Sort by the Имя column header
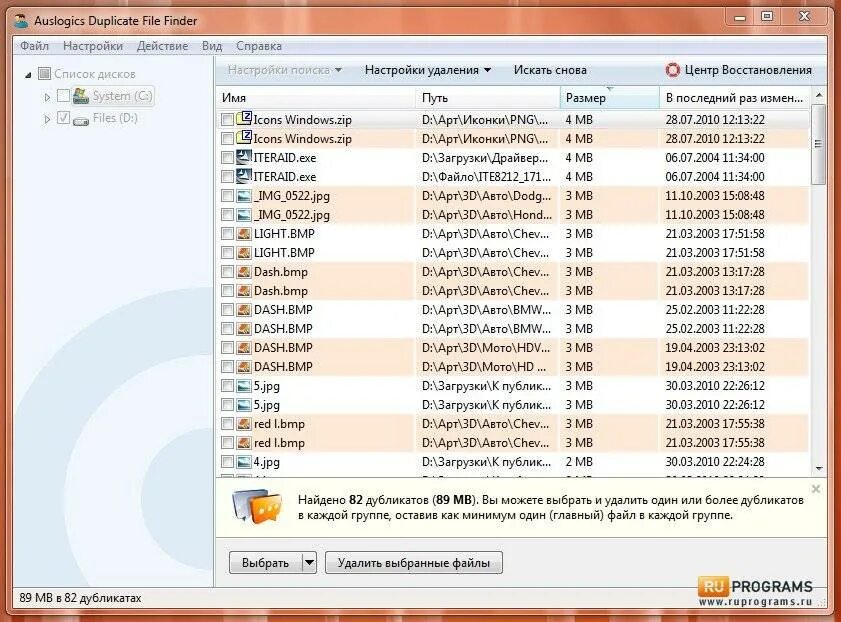Screen dimensions: 841x622 point(316,98)
